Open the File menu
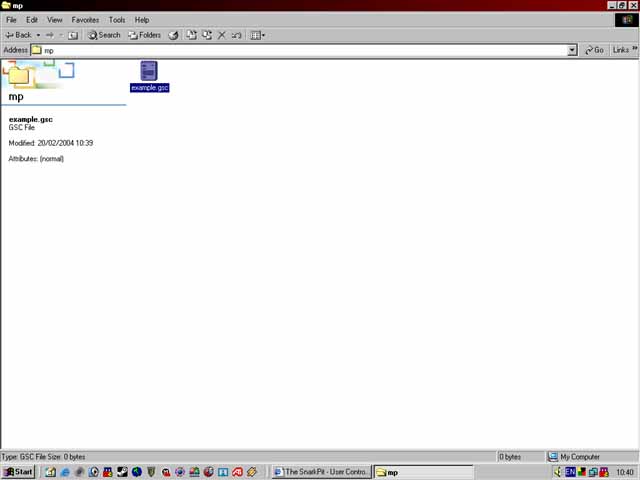Image resolution: width=640 pixels, height=480 pixels. point(12,20)
